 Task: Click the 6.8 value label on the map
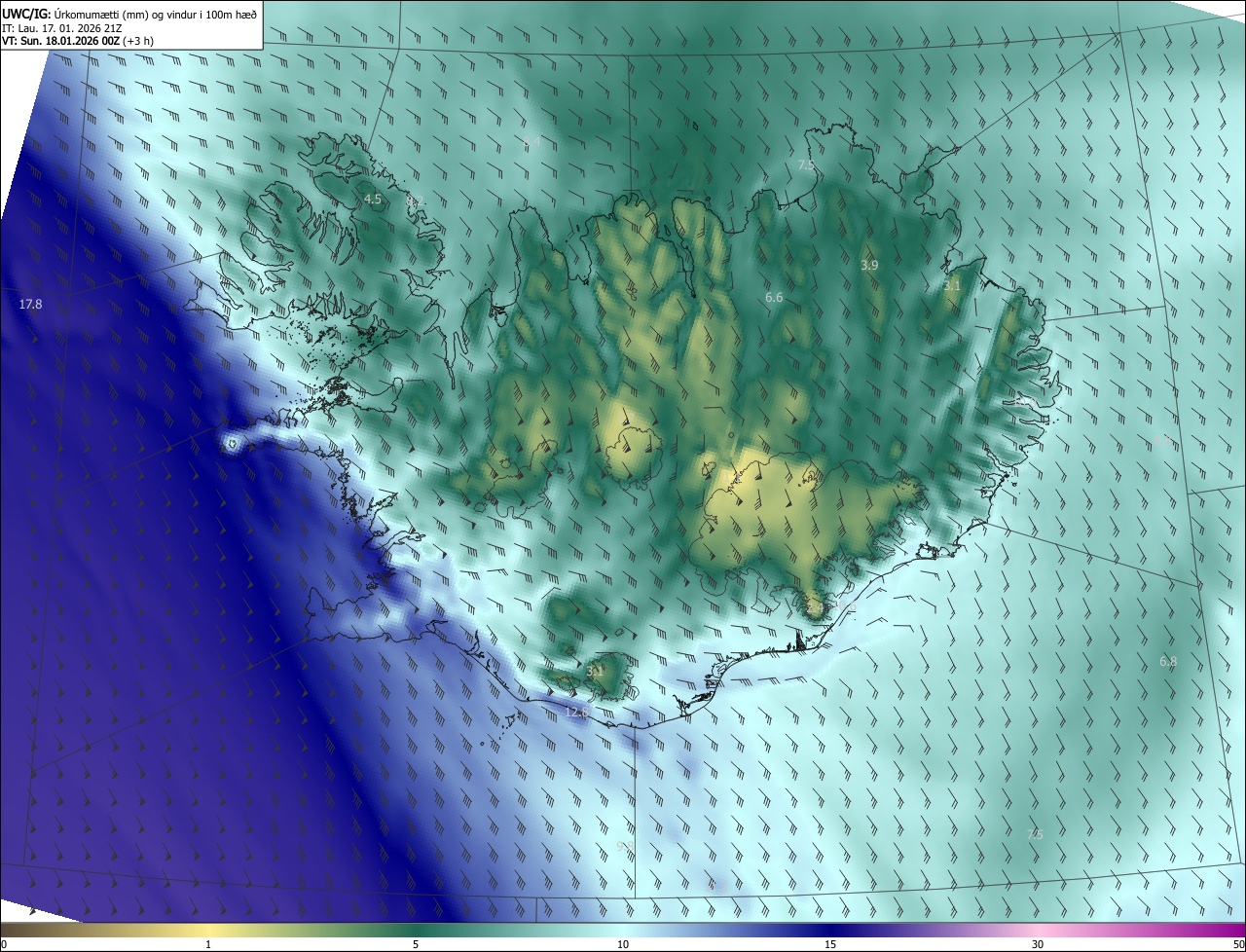1168,662
